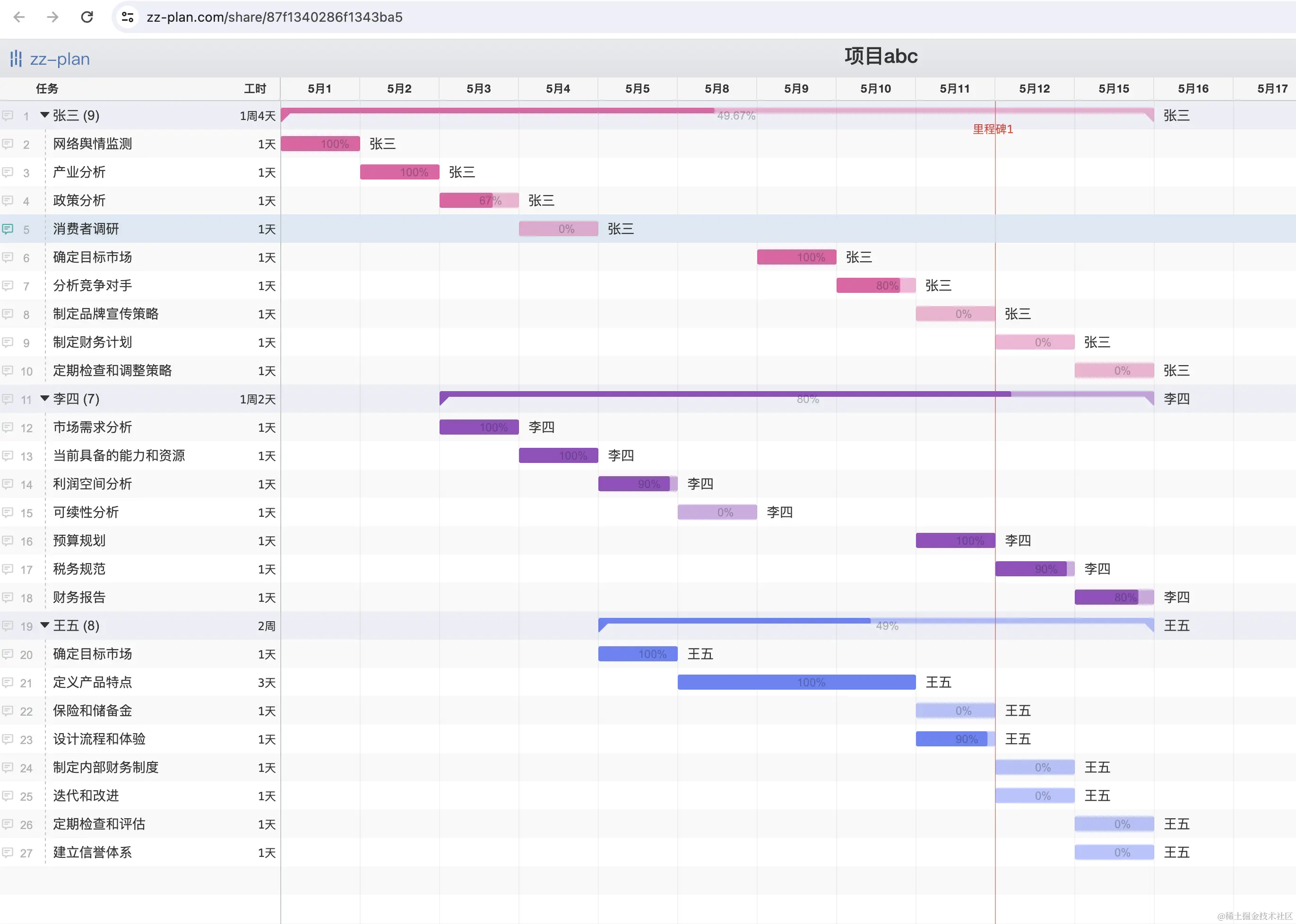The image size is (1296, 924).
Task: Collapse the 李四 (7) task group
Action: point(44,399)
